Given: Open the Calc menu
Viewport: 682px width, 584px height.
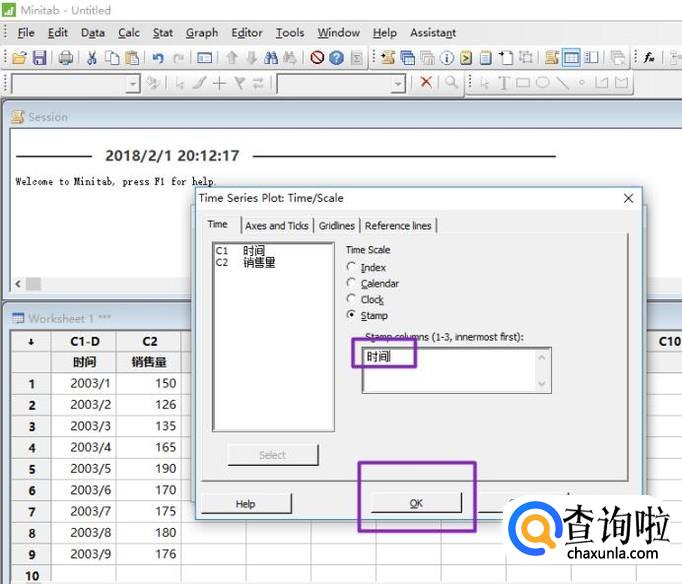Looking at the screenshot, I should pos(129,33).
